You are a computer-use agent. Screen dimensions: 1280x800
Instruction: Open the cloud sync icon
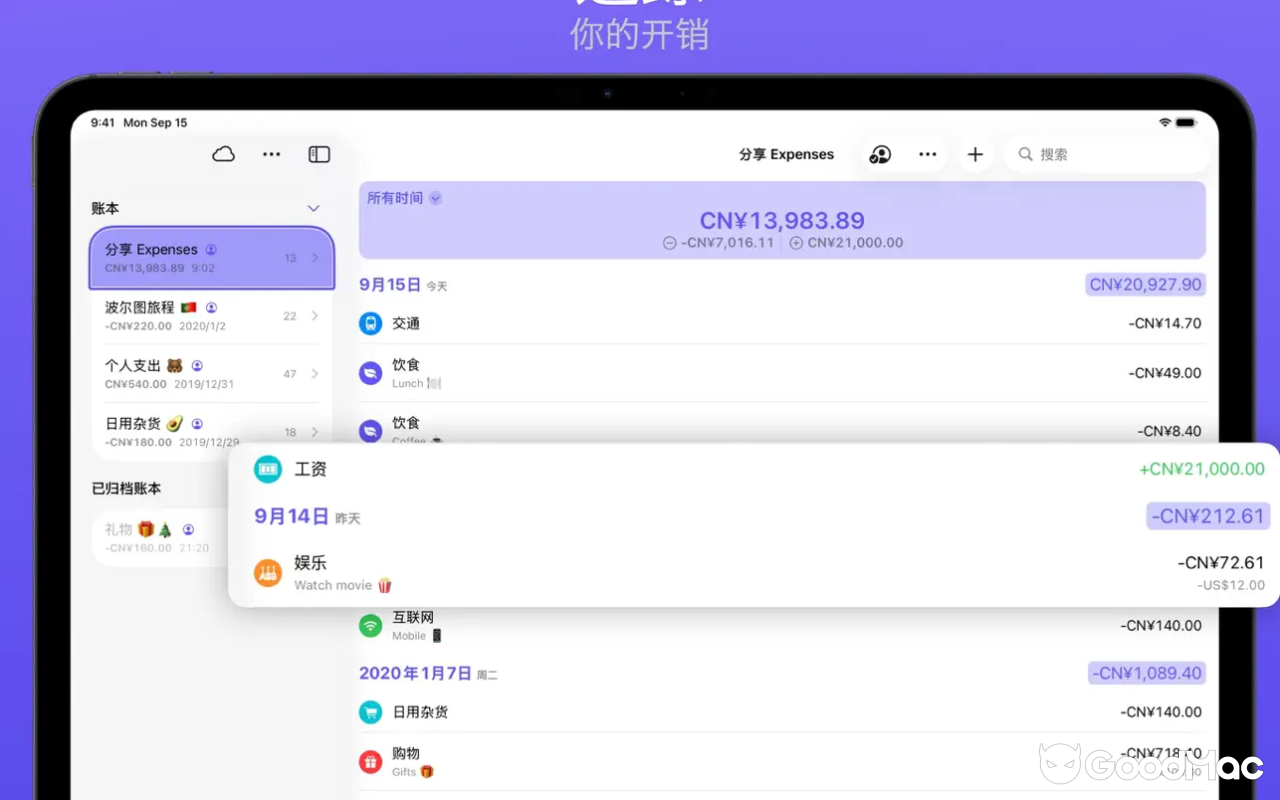pos(222,154)
